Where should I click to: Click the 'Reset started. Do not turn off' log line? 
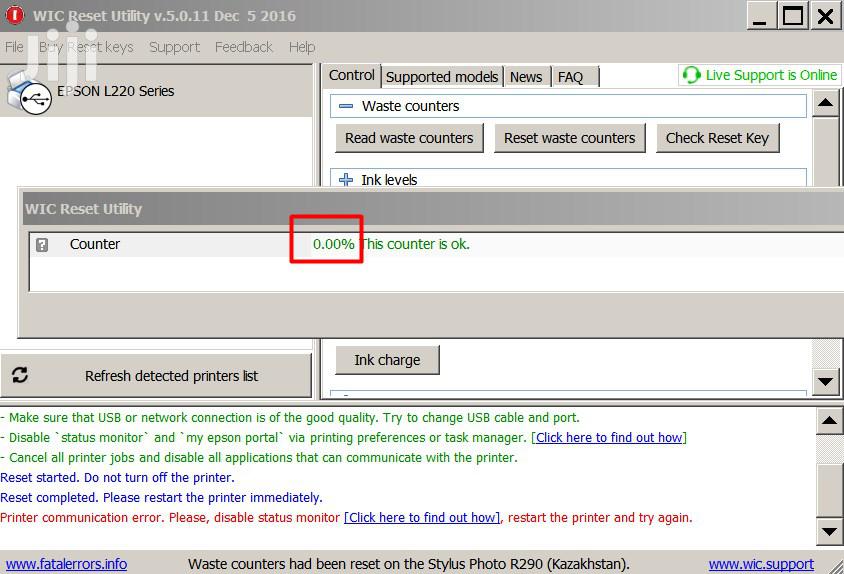coord(117,477)
